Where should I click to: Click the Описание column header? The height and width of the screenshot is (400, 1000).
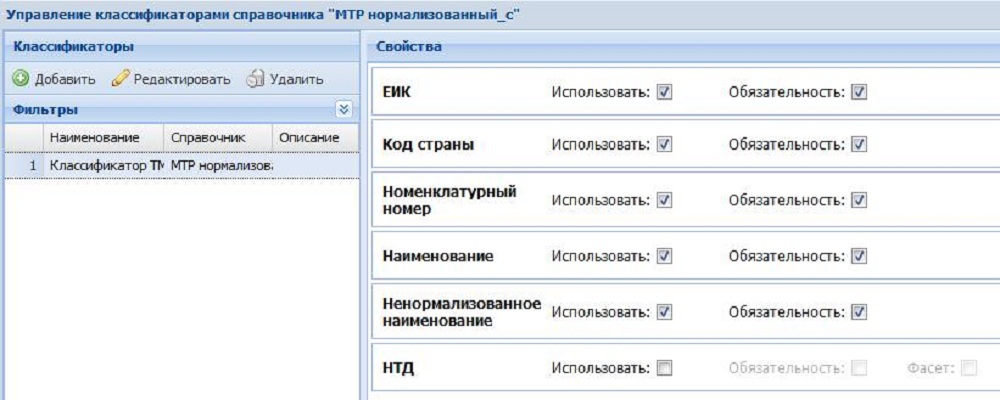click(x=309, y=137)
